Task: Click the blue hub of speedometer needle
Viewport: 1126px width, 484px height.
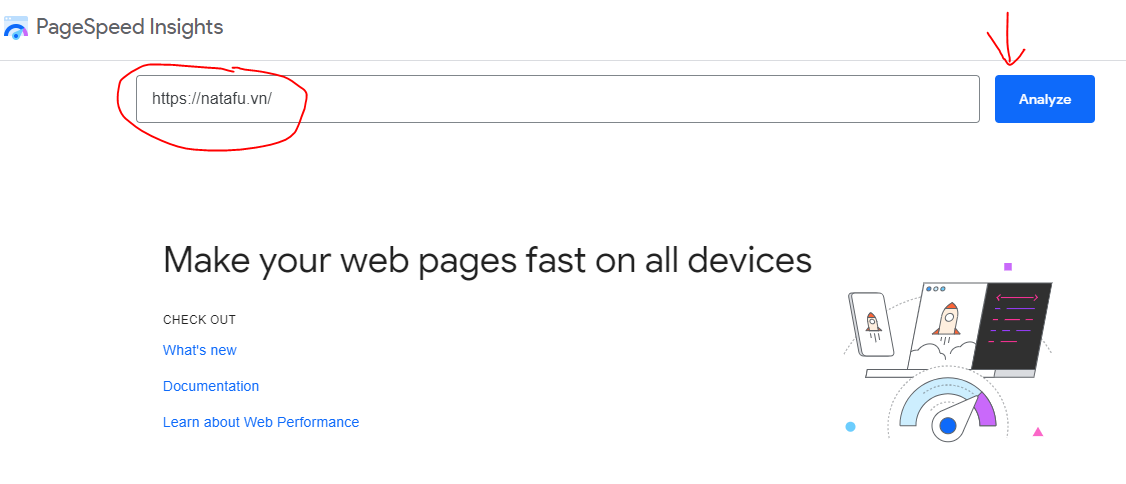Action: 948,426
